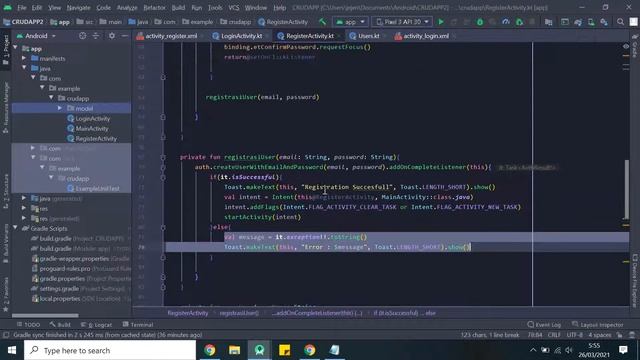Switch to the Users.kt tab

[x=368, y=36]
